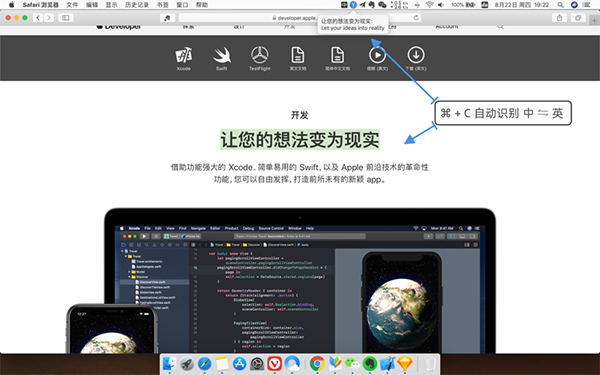
Task: Open Spotlight search in menu bar
Action: [560, 5]
